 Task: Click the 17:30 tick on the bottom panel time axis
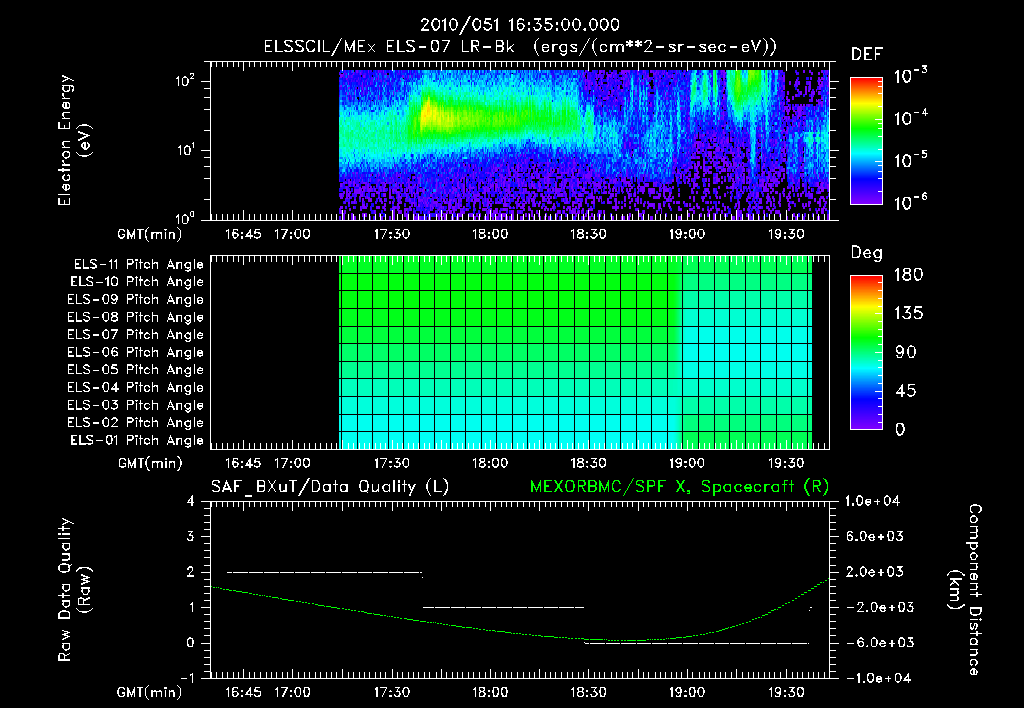pyautogui.click(x=391, y=692)
